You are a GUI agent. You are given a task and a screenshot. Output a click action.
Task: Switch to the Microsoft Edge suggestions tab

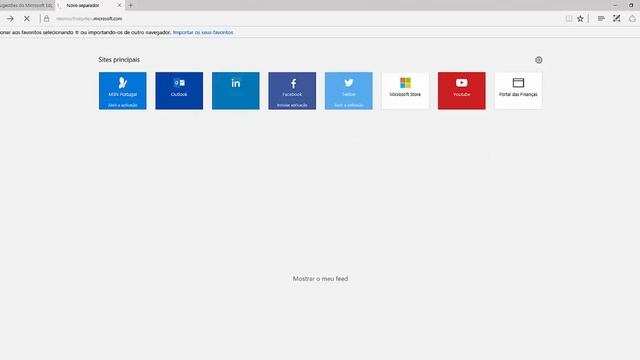point(27,5)
